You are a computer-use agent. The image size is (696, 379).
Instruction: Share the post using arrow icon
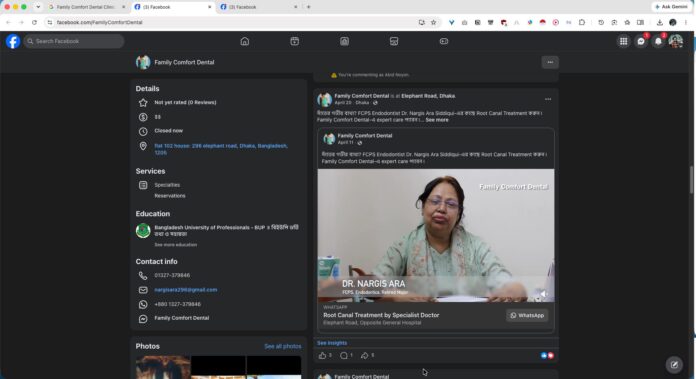(364, 355)
